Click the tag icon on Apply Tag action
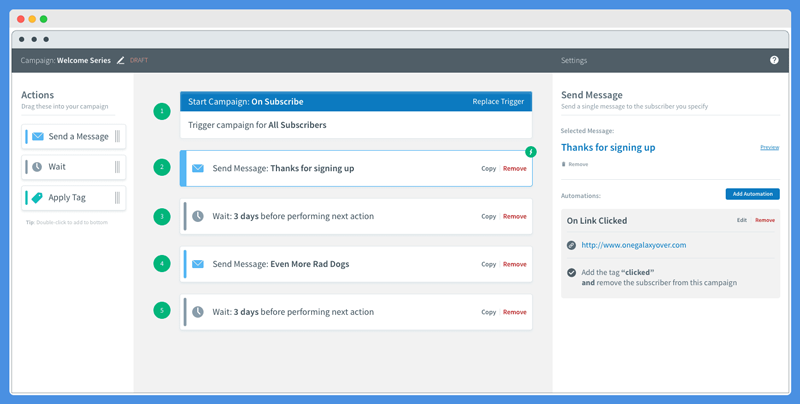 37,197
